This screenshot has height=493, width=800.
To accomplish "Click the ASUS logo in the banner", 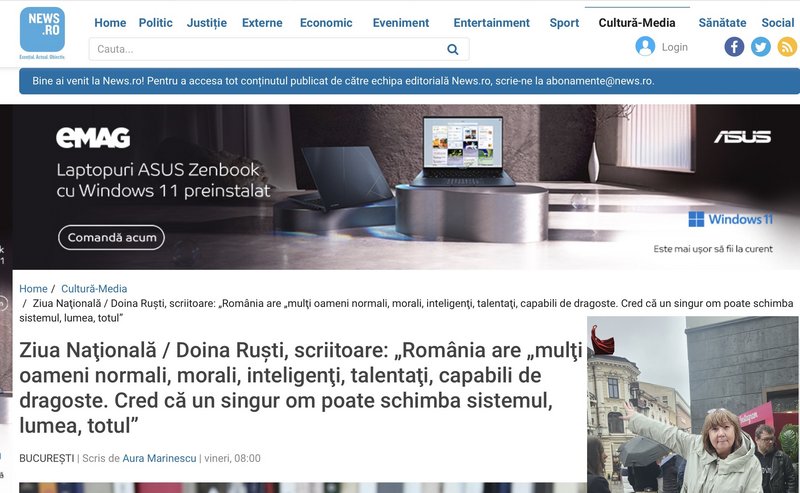I will point(742,137).
